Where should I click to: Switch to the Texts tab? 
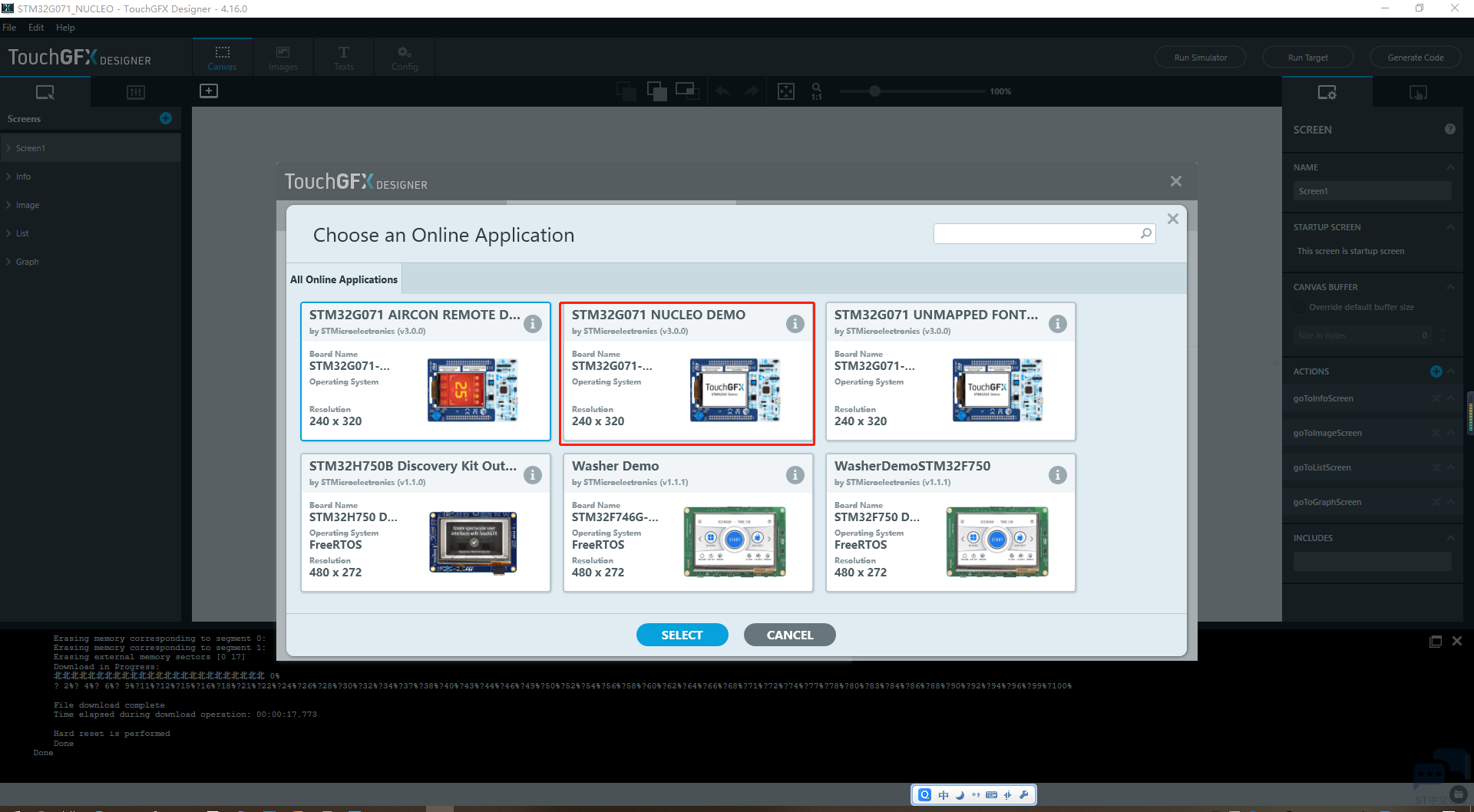click(344, 58)
